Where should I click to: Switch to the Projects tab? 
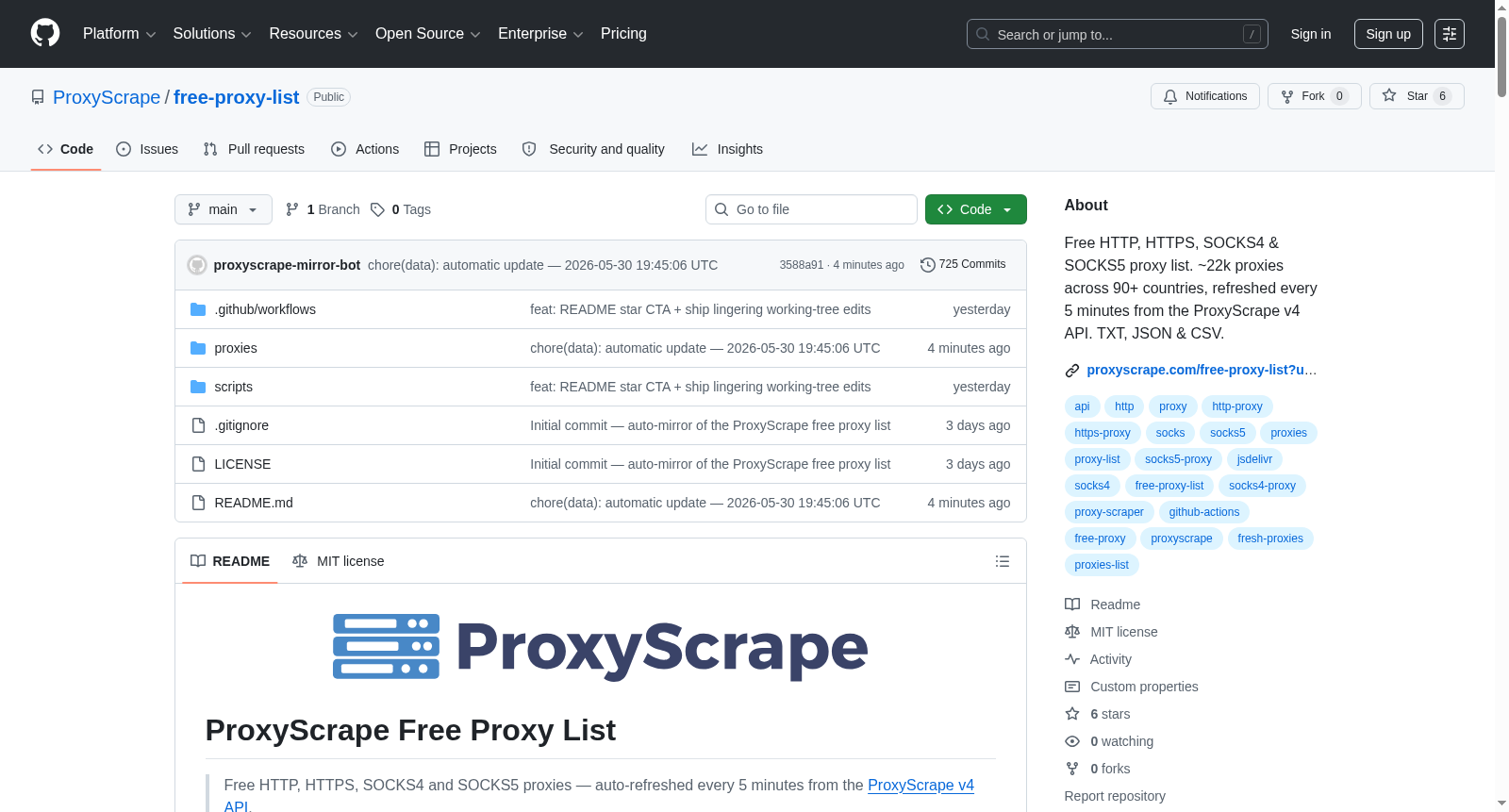click(460, 149)
